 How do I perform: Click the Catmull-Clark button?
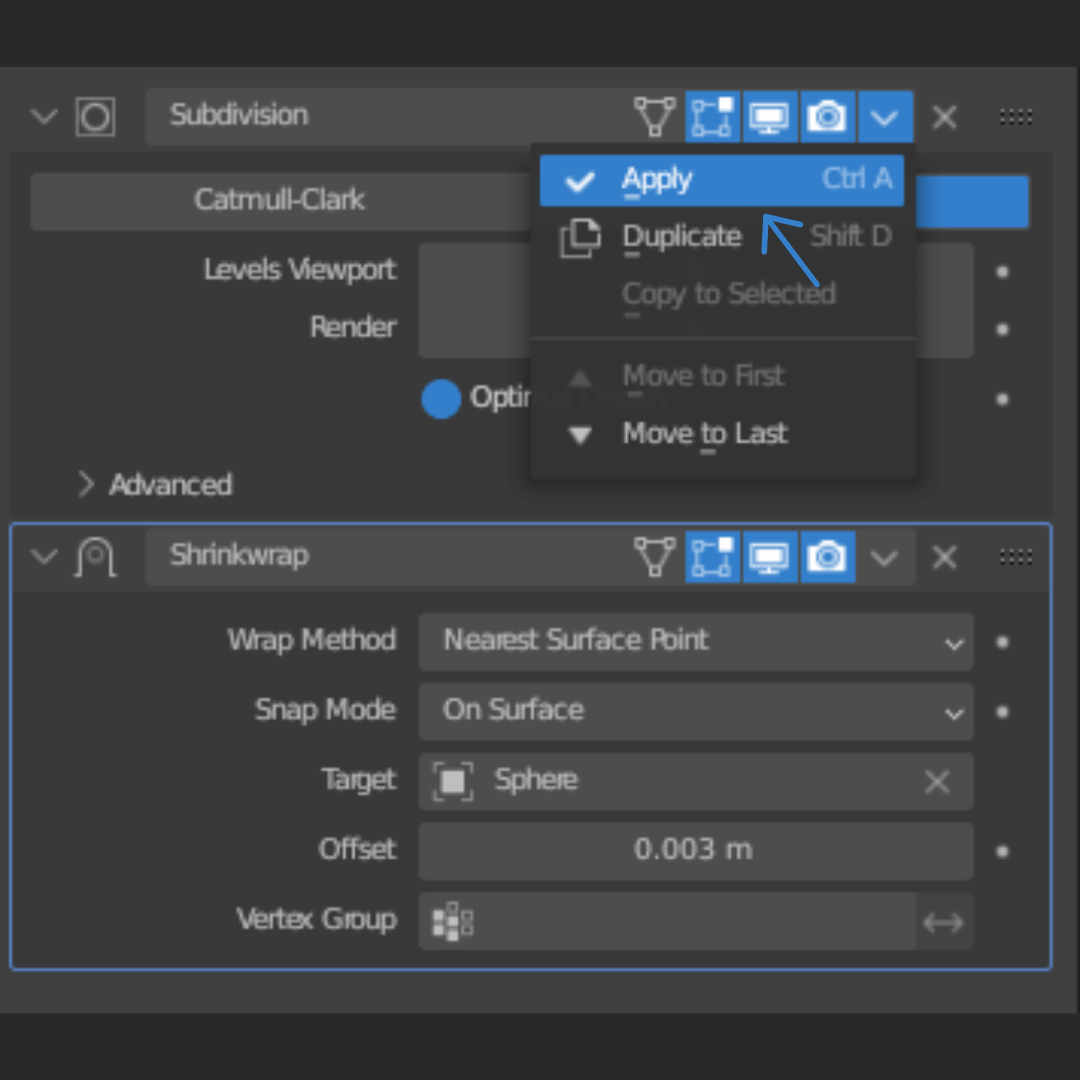[x=279, y=201]
